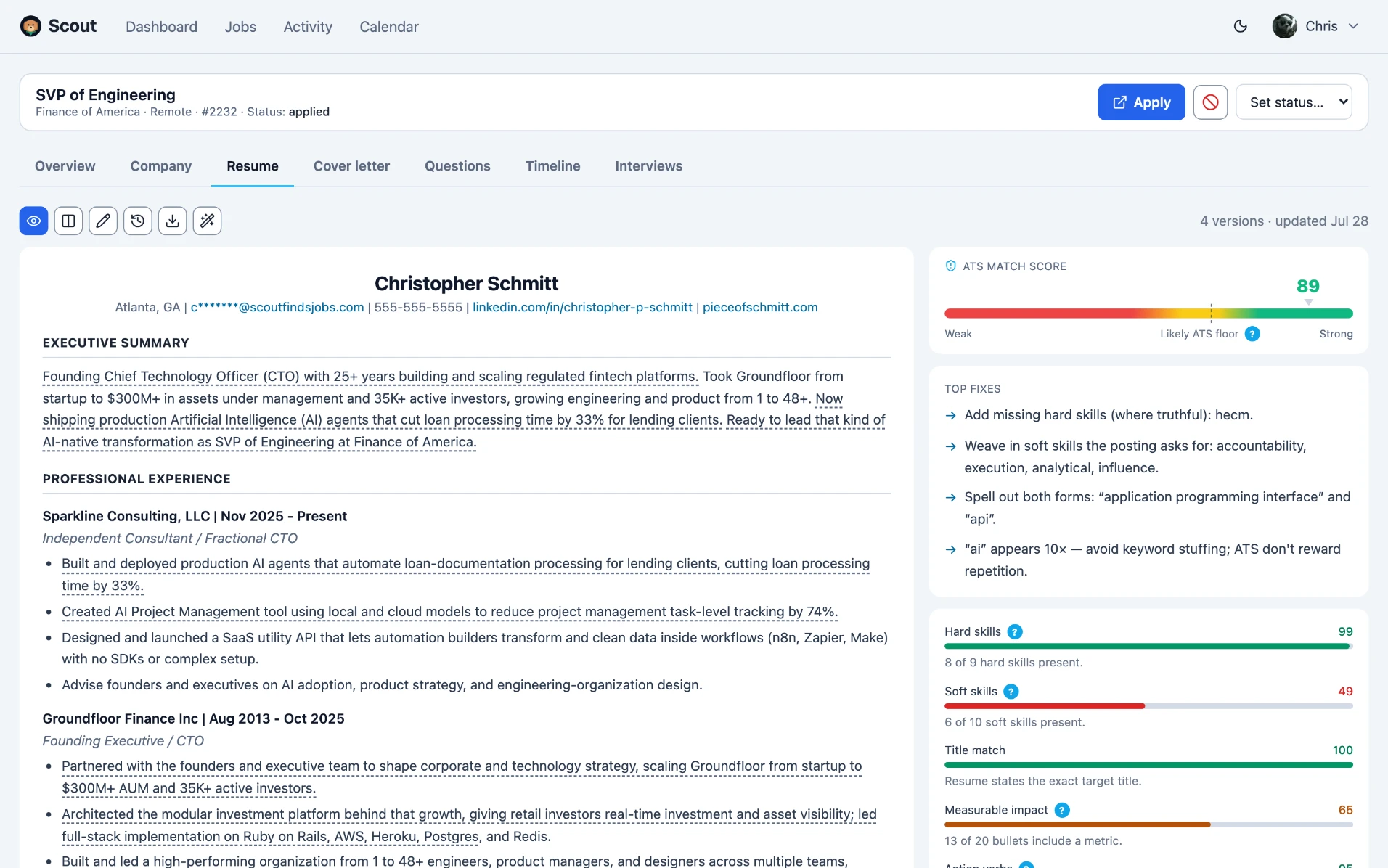The image size is (1388, 868).
Task: Click the 'Groundfloor Finance Inc | Aug 2013 - Oct 2025' line
Action: [193, 718]
